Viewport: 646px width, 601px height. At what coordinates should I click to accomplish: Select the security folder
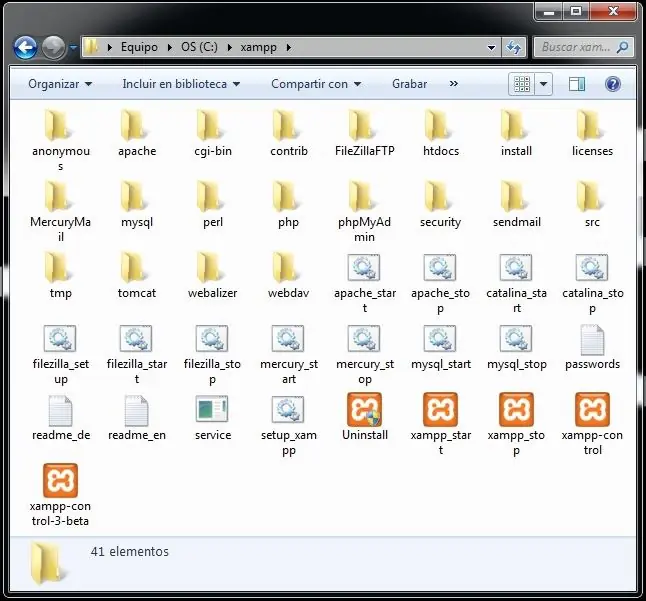pyautogui.click(x=438, y=196)
